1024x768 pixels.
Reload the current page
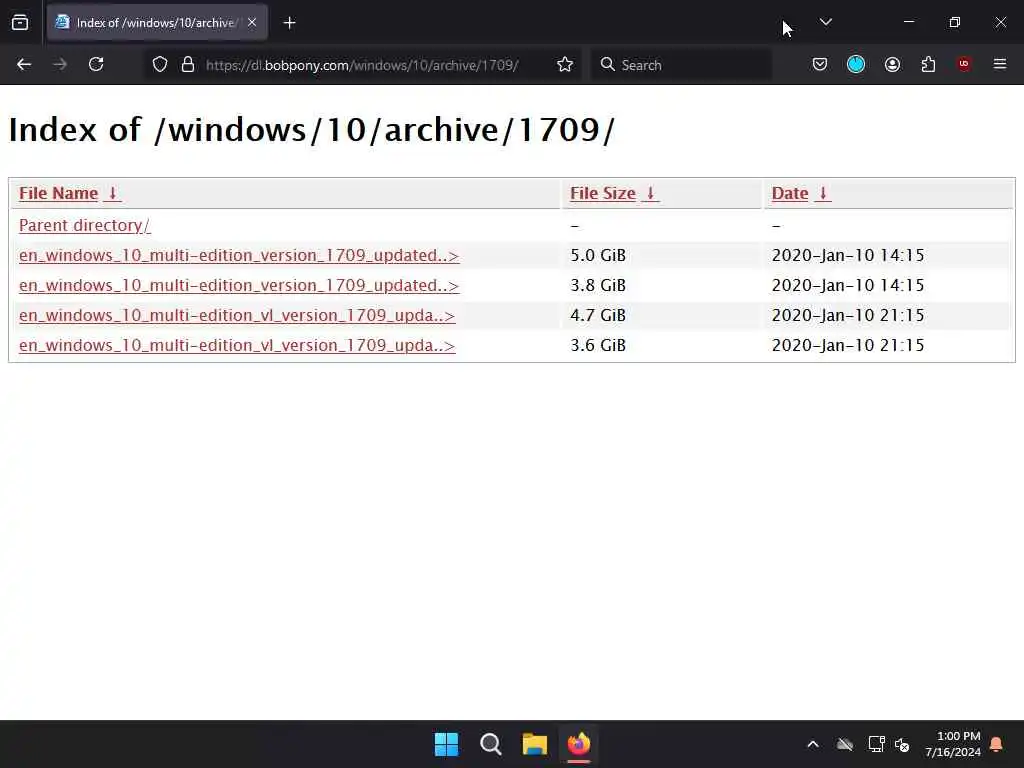coord(96,64)
